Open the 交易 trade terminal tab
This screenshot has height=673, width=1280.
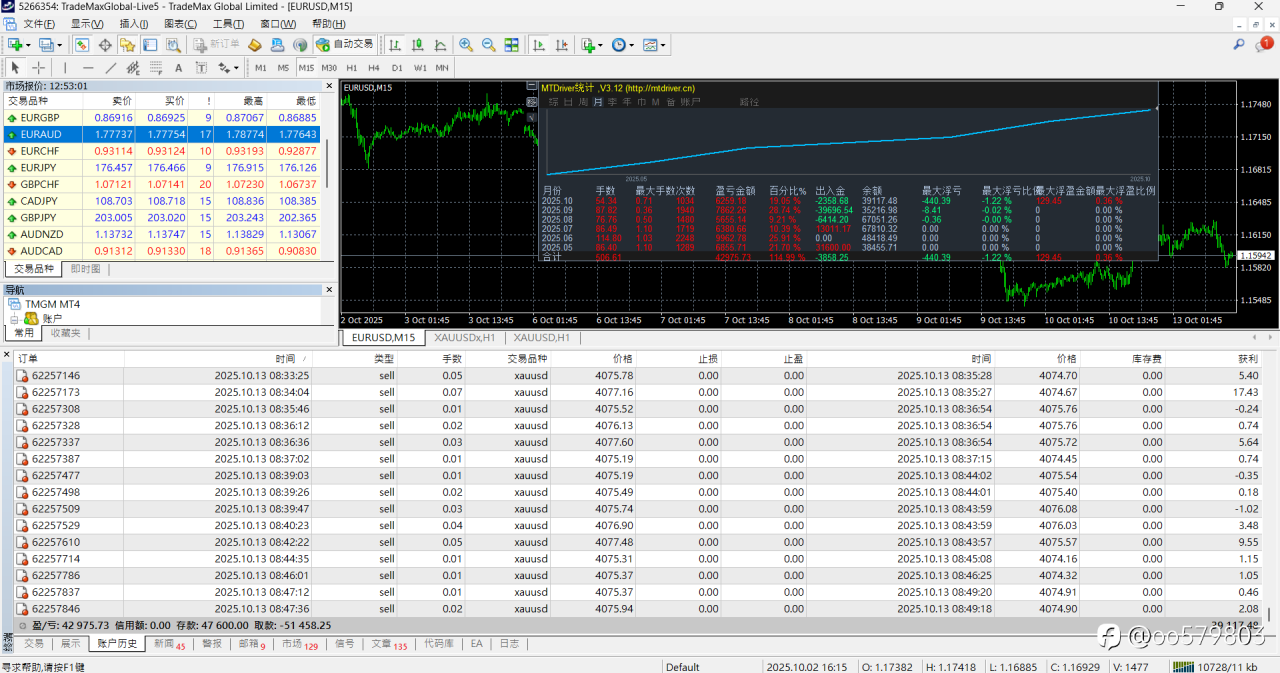pos(34,644)
